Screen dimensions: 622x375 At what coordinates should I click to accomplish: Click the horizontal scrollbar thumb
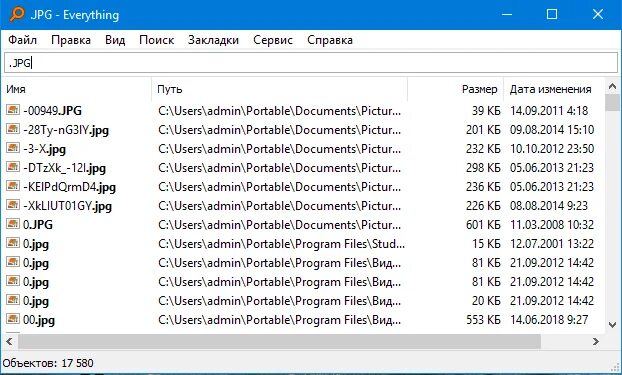click(280, 342)
